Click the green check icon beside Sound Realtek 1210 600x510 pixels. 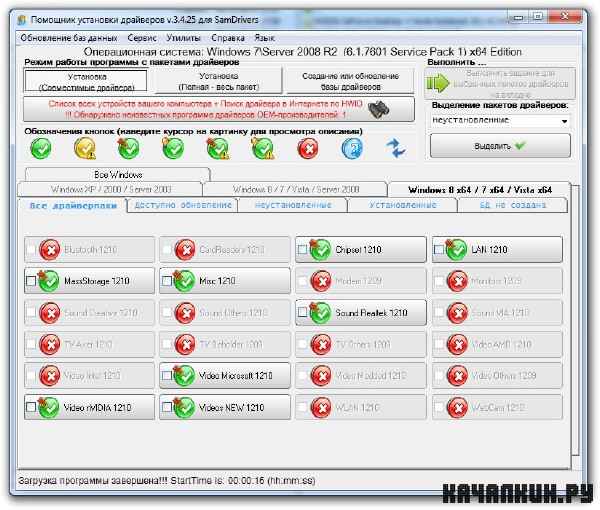[x=321, y=313]
